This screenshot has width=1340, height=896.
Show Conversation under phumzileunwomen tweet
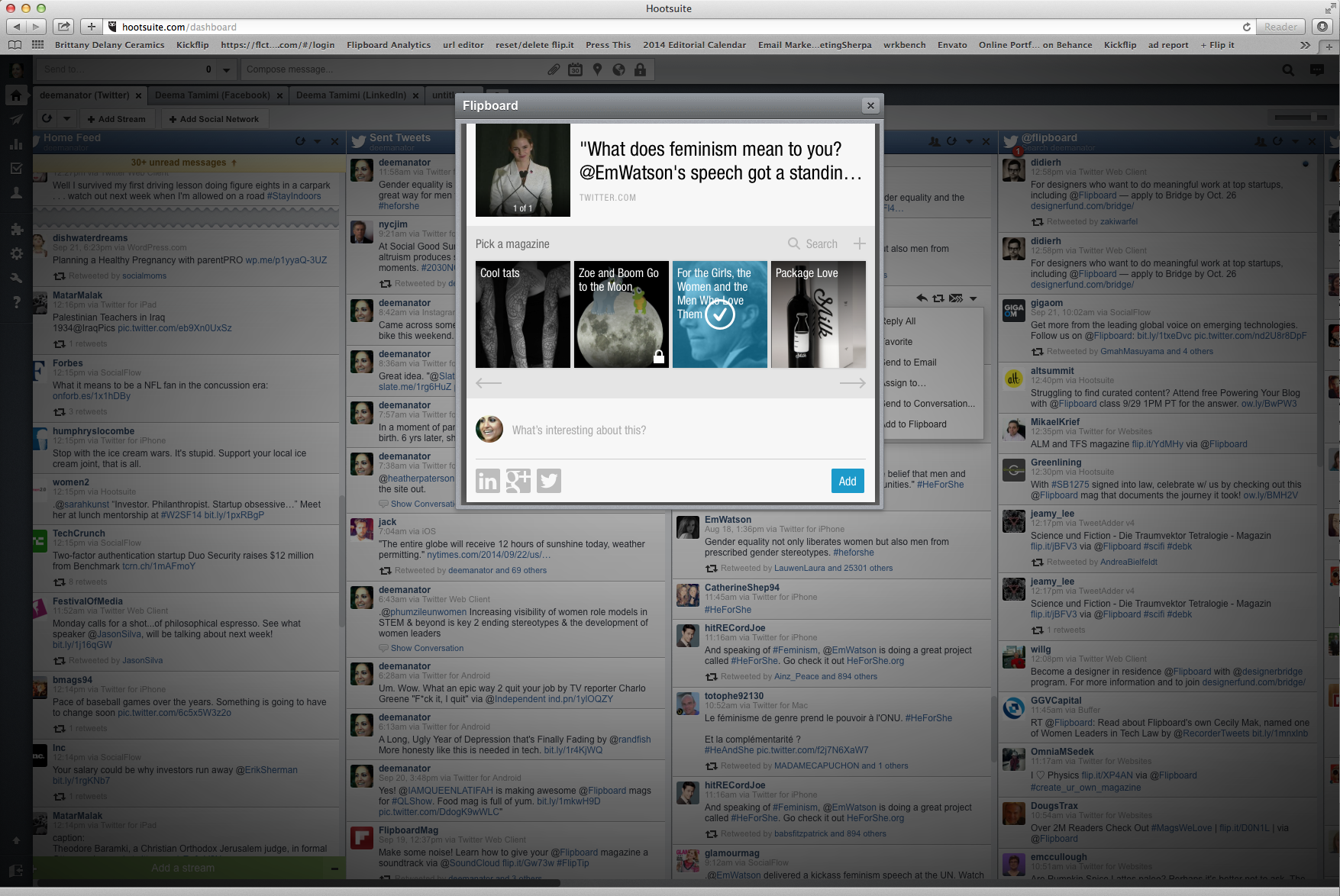[x=427, y=648]
